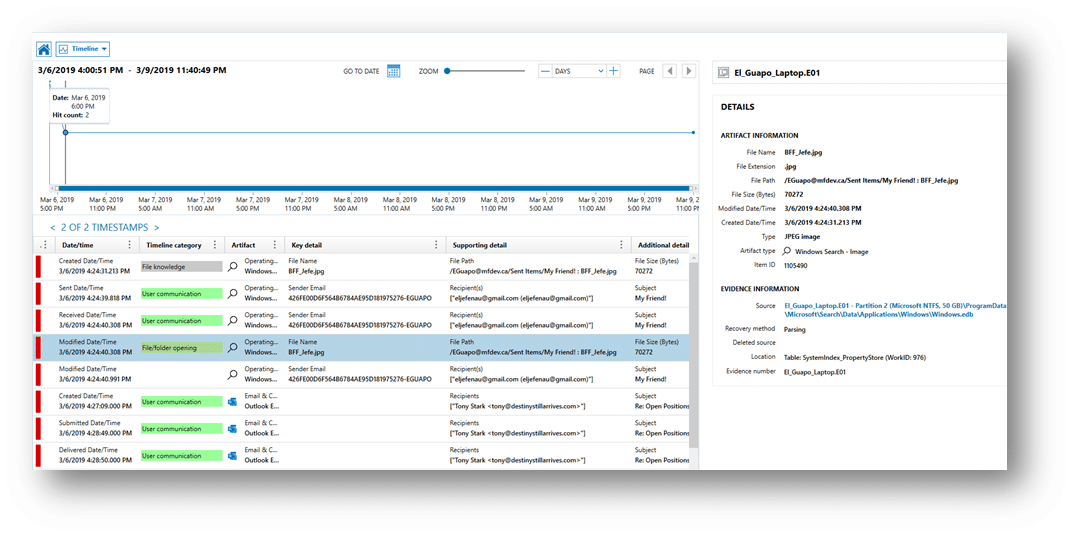Click the Home icon button
Screen dimensions: 1072x535
44,48
